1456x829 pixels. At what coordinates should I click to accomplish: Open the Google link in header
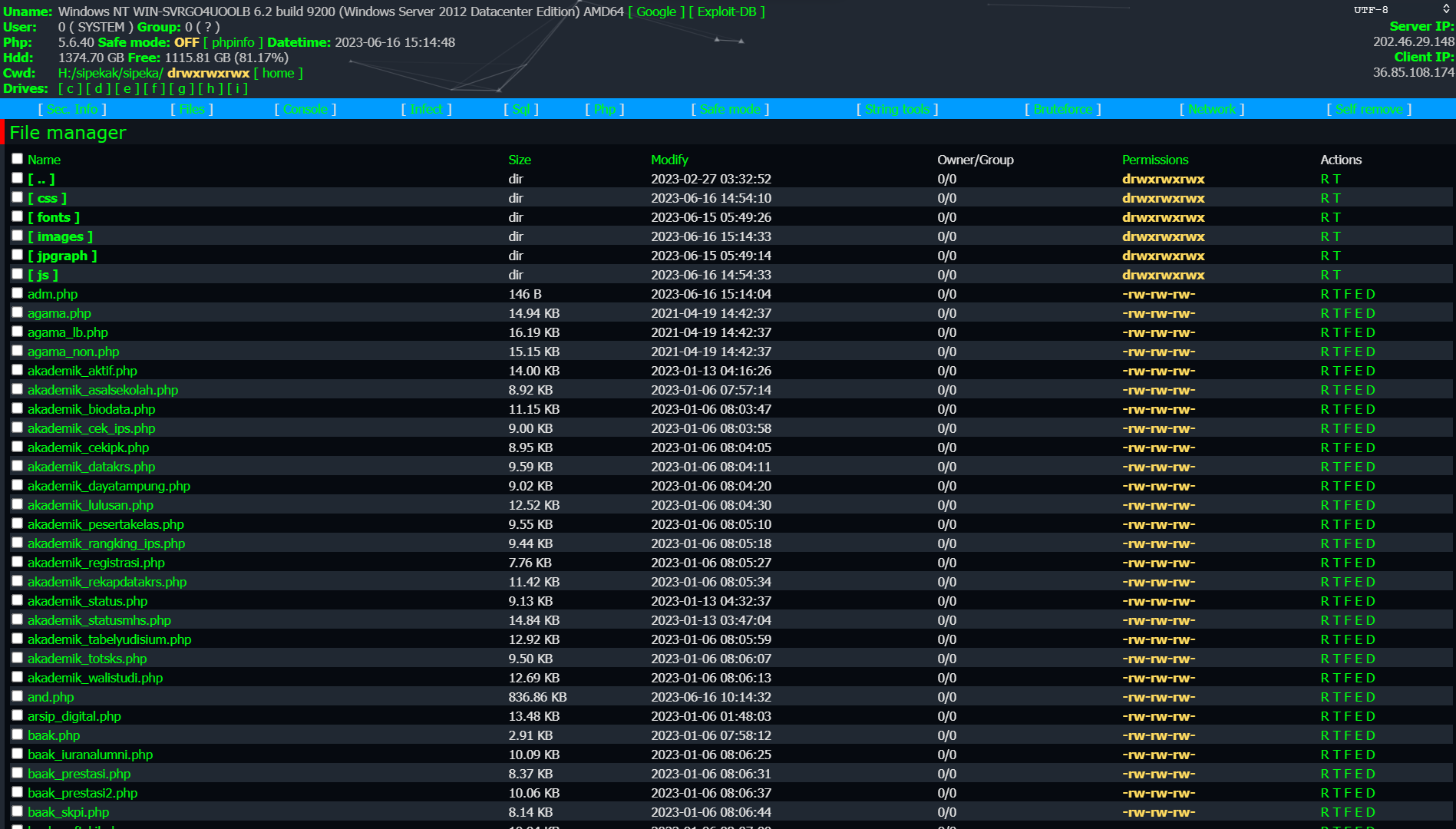[x=656, y=12]
